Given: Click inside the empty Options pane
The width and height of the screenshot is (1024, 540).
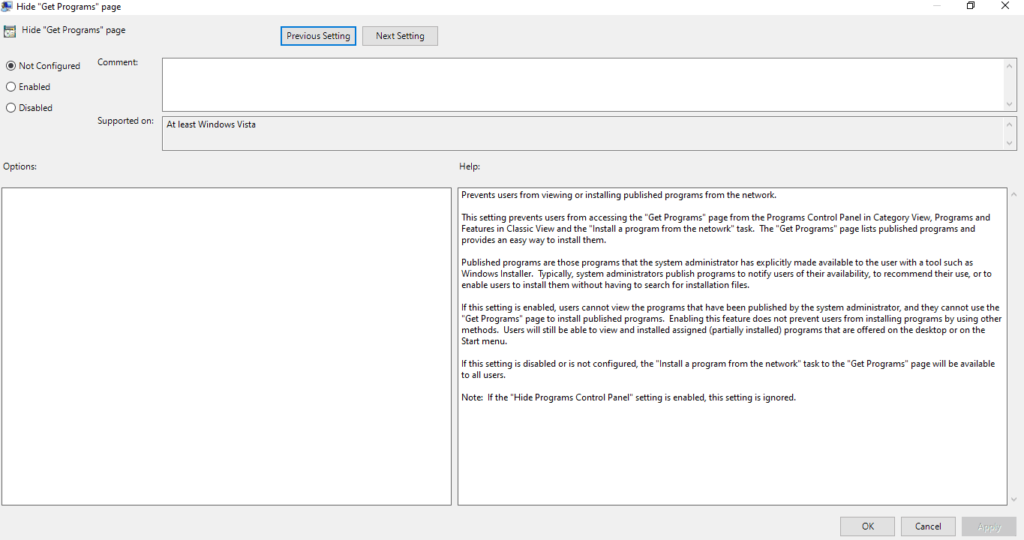Looking at the screenshot, I should click(x=226, y=346).
